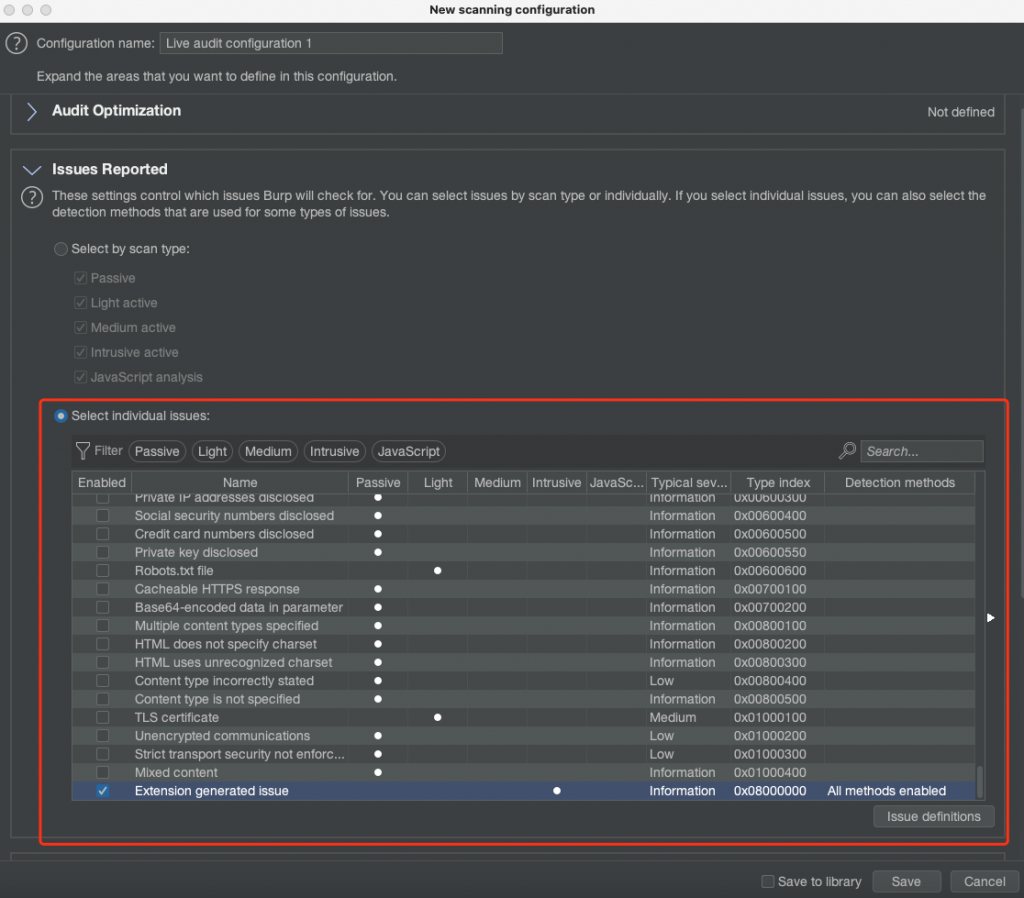Apply the Passive filter
1024x898 pixels.
point(157,451)
